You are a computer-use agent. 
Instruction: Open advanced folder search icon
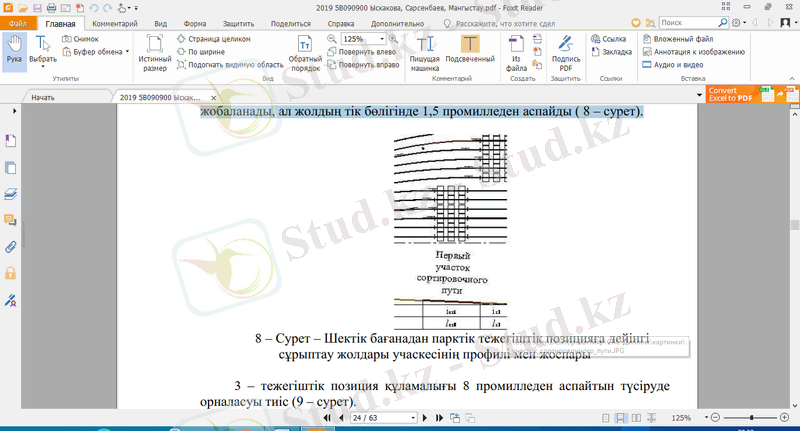(650, 23)
